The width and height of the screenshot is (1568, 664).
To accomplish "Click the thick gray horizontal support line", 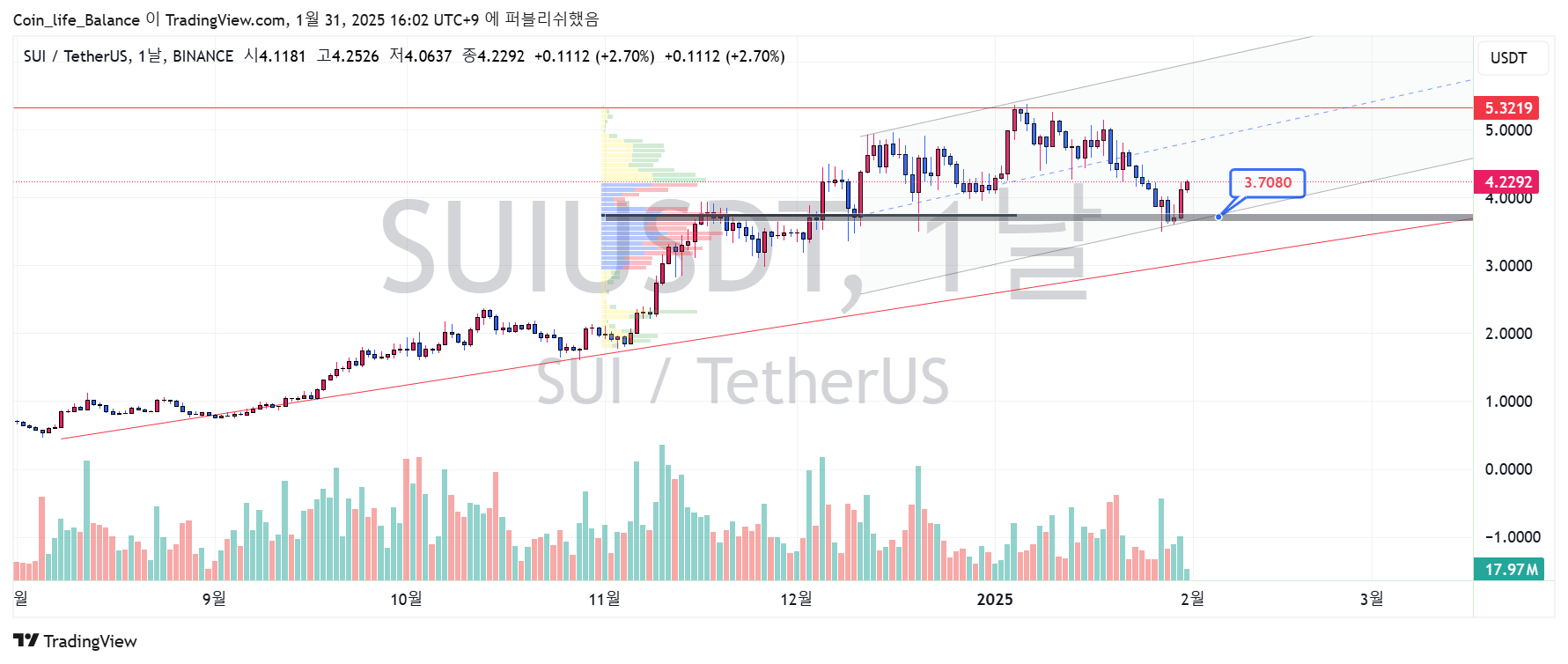I will click(x=1321, y=218).
